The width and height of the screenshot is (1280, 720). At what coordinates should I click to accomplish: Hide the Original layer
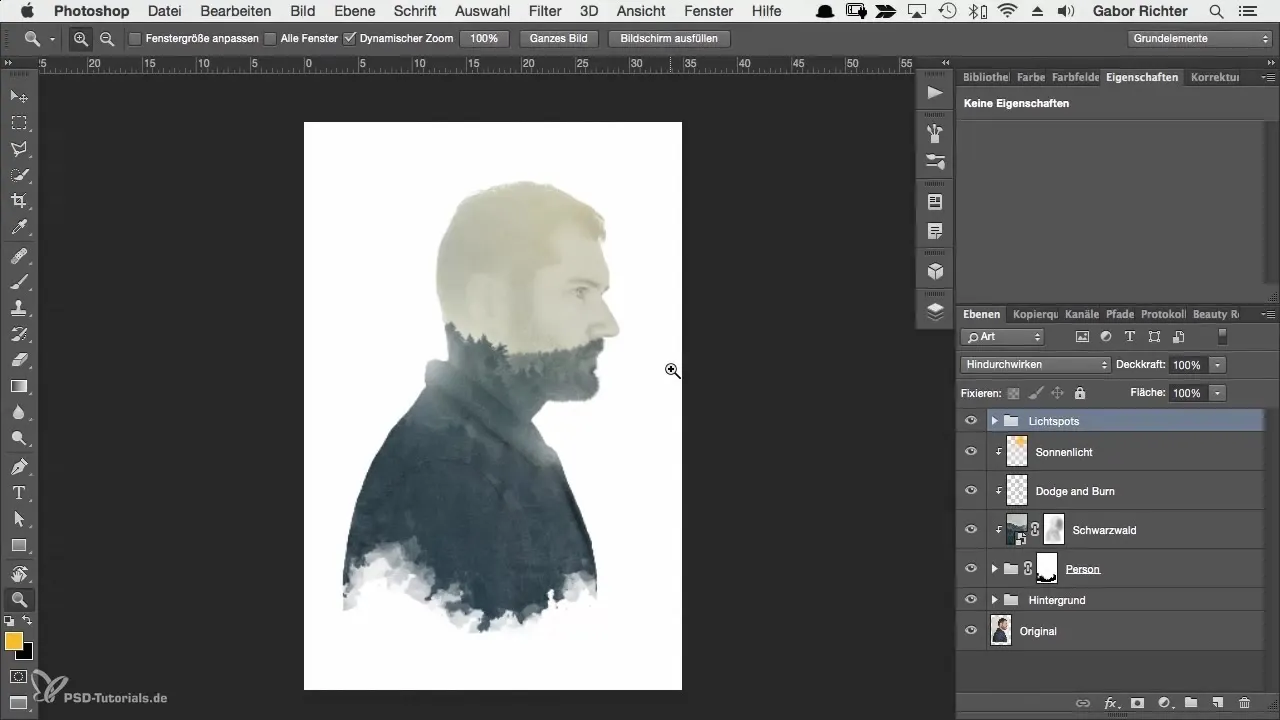click(970, 631)
